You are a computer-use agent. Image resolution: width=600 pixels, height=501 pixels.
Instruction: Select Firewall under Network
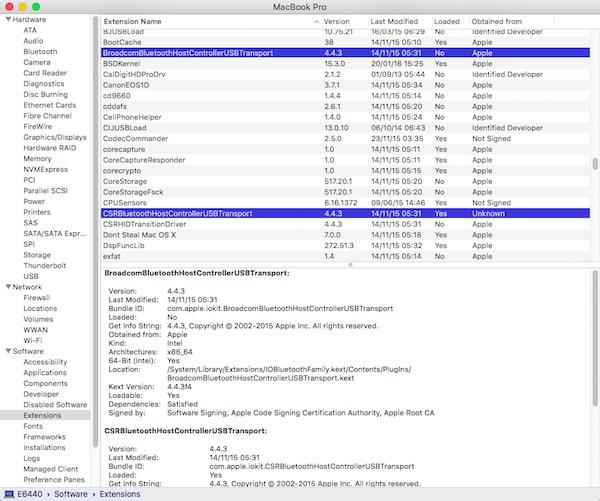(x=36, y=297)
